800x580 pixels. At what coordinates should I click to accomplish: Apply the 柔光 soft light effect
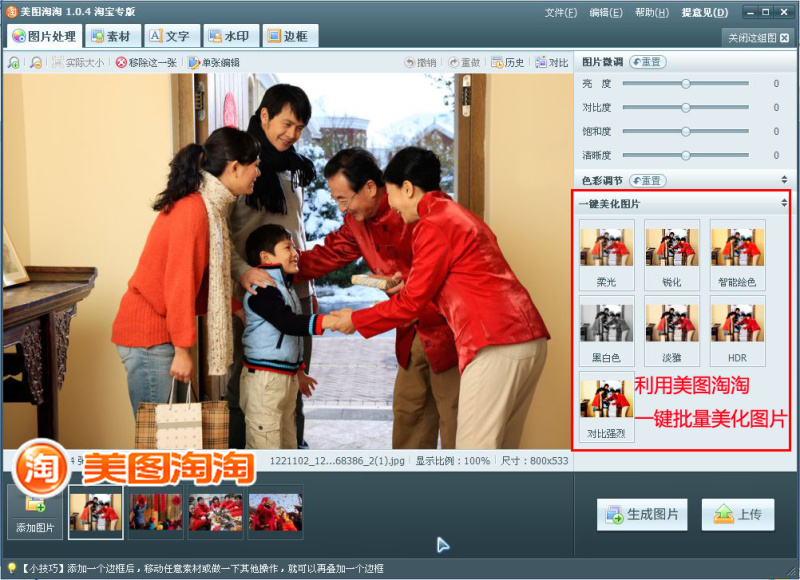click(607, 255)
